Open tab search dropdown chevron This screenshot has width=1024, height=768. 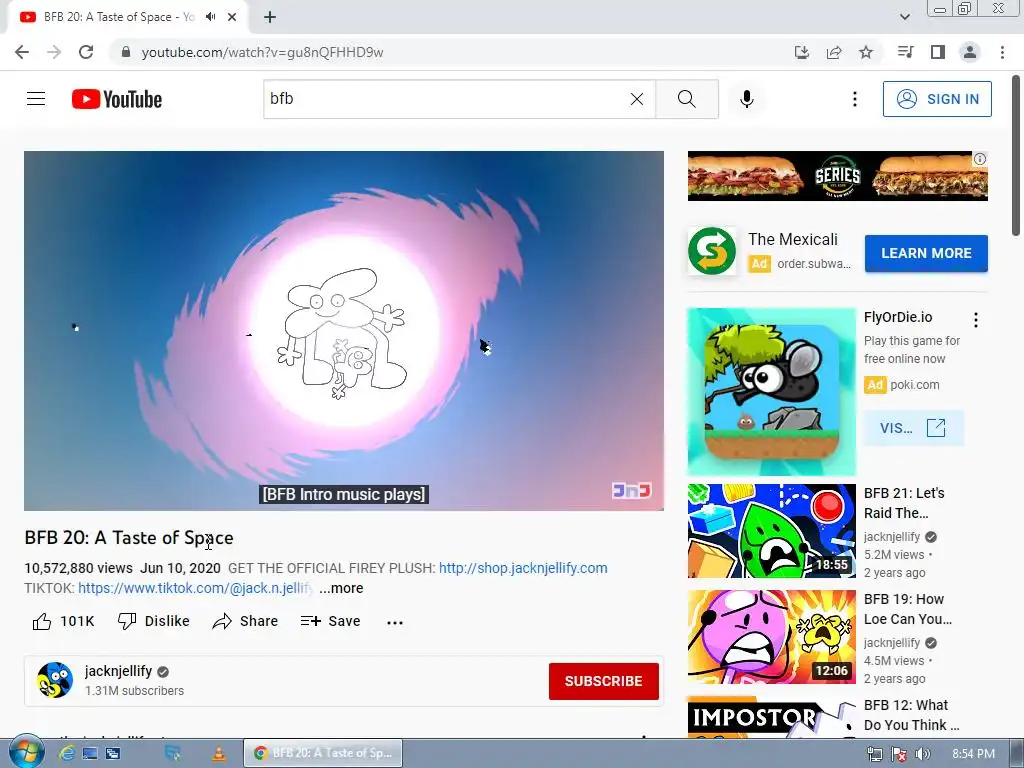tap(904, 17)
